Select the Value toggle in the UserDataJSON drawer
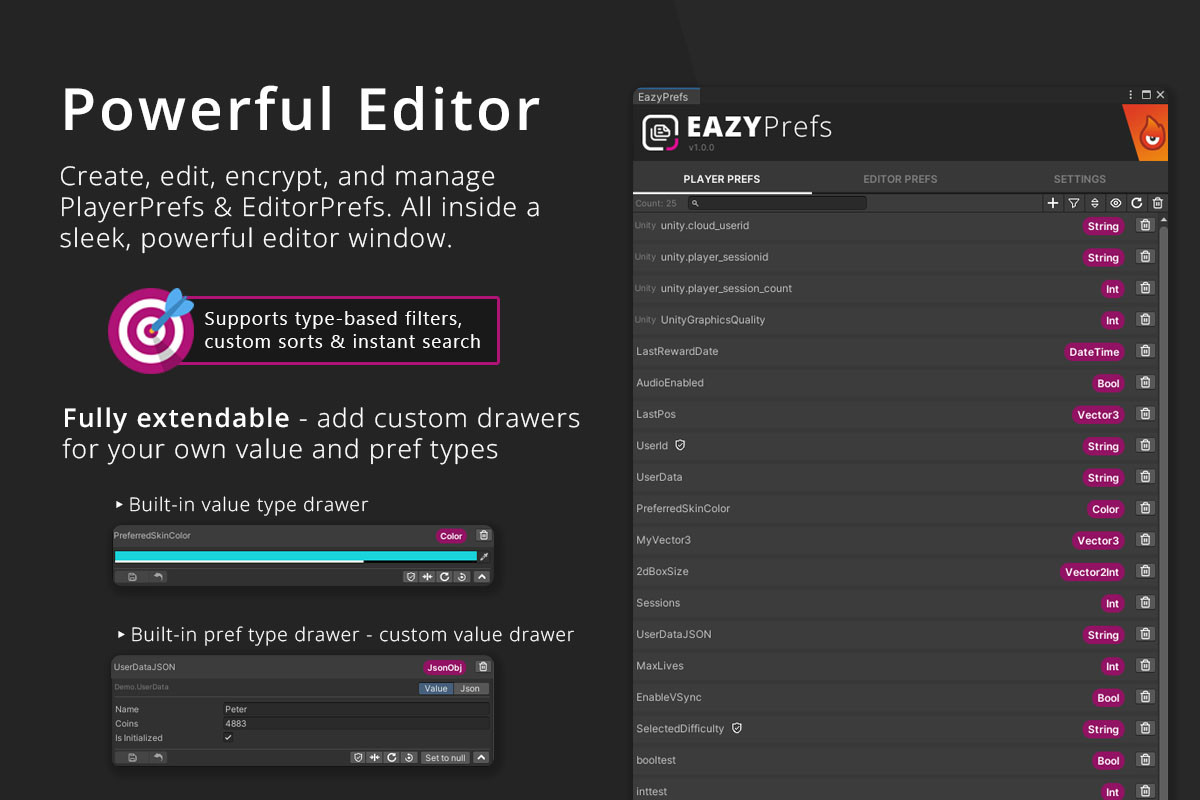Screen dimensions: 1200x800 click(x=435, y=688)
